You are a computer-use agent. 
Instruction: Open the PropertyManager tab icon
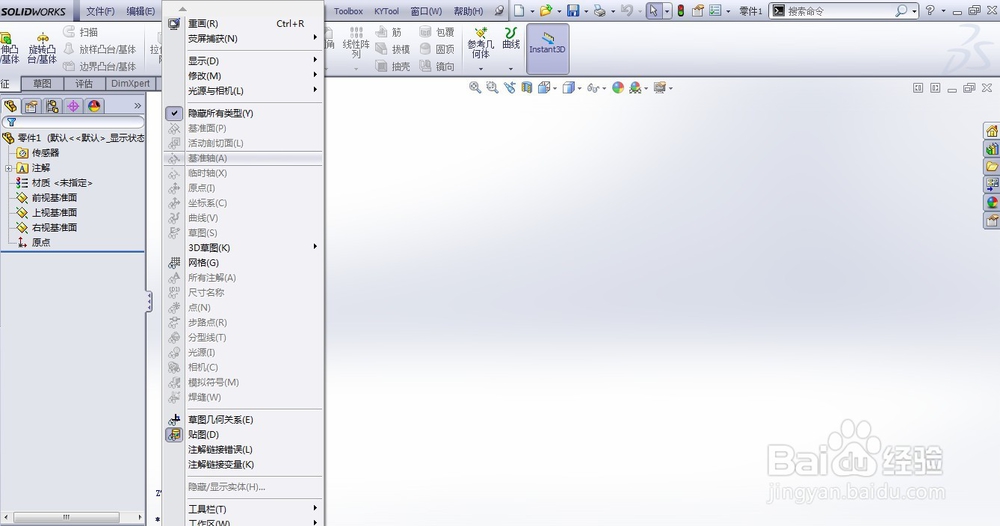(x=31, y=106)
